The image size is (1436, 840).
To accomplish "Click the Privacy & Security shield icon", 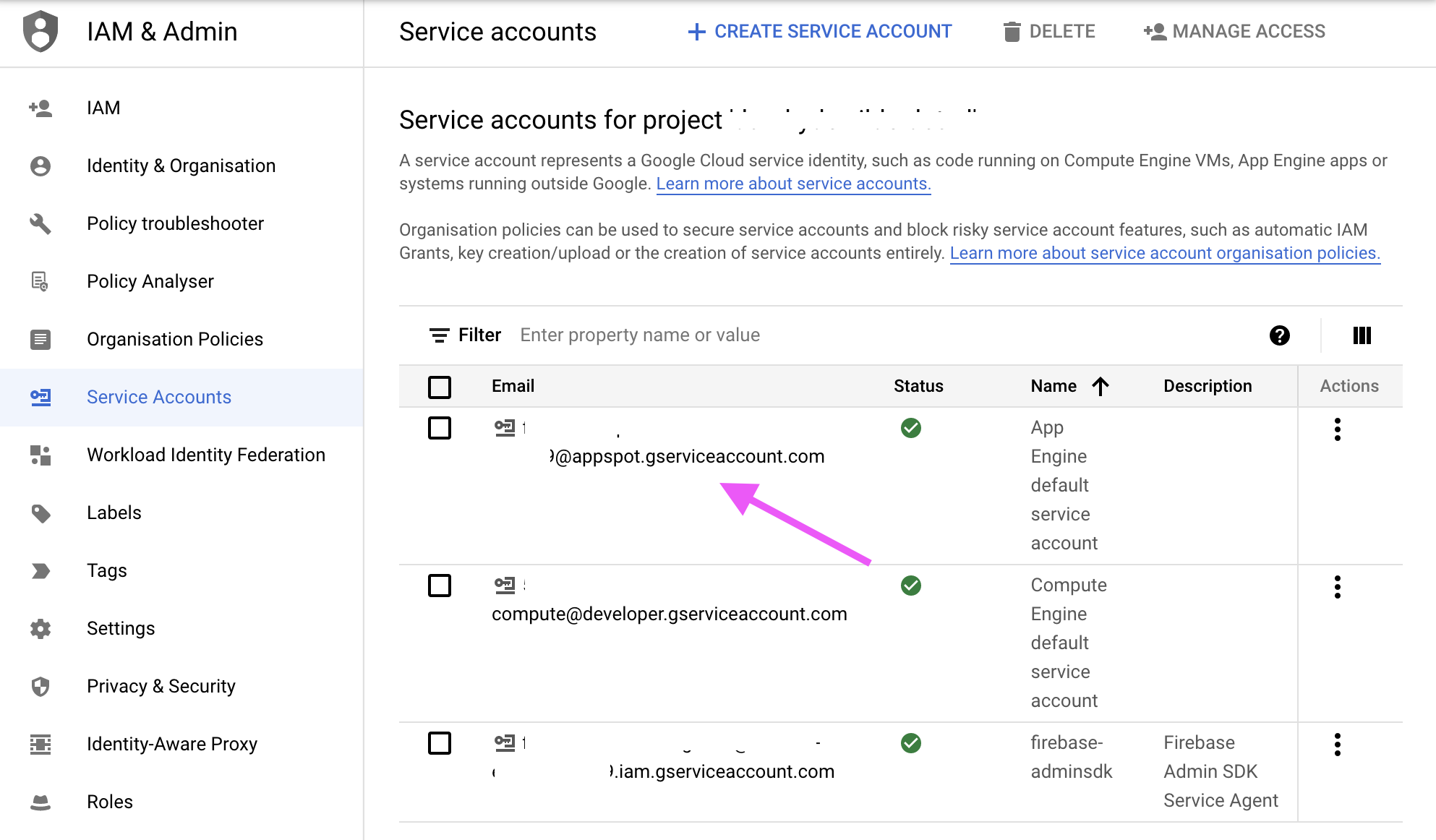I will tap(40, 686).
